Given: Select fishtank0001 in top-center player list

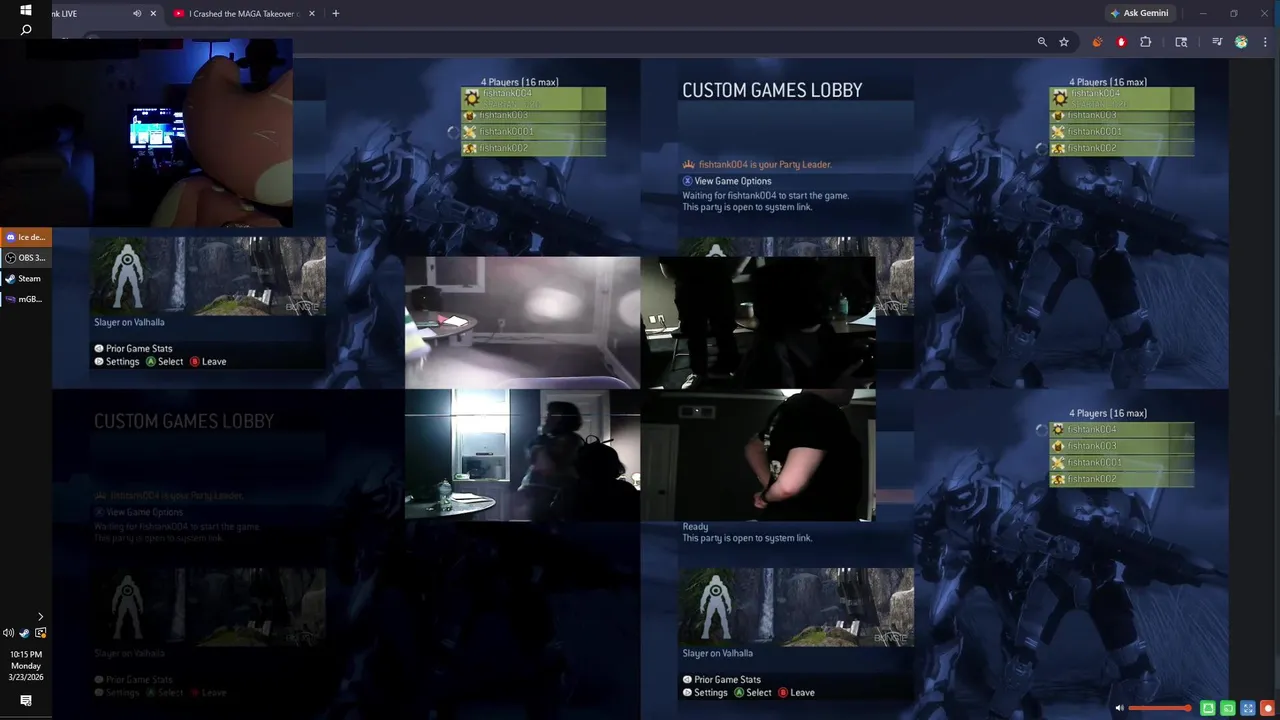Looking at the screenshot, I should 533,131.
